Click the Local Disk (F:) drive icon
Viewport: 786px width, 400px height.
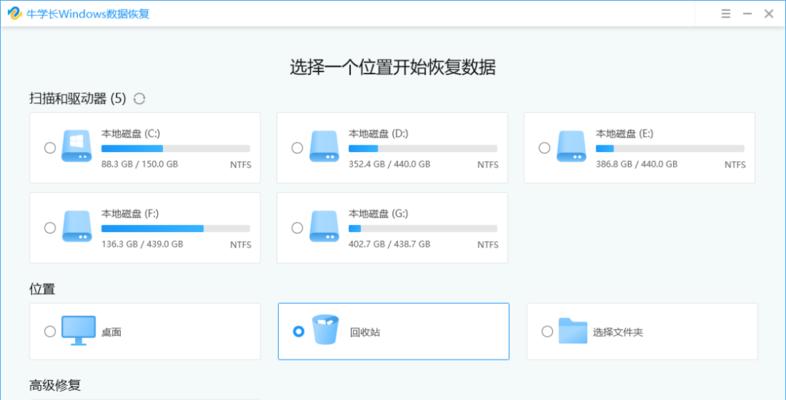77,226
